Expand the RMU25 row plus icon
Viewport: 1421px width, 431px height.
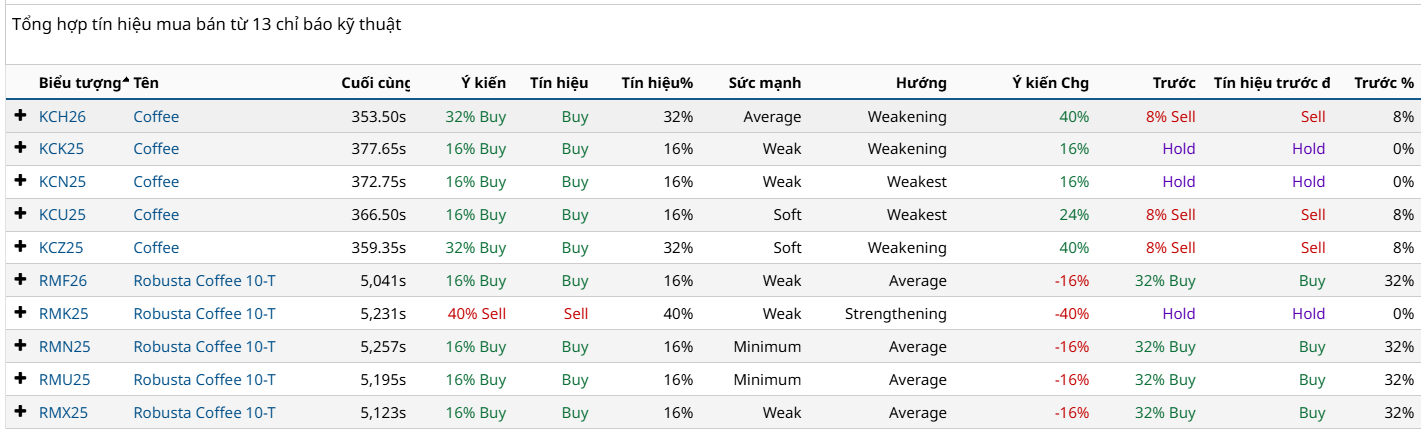point(20,379)
